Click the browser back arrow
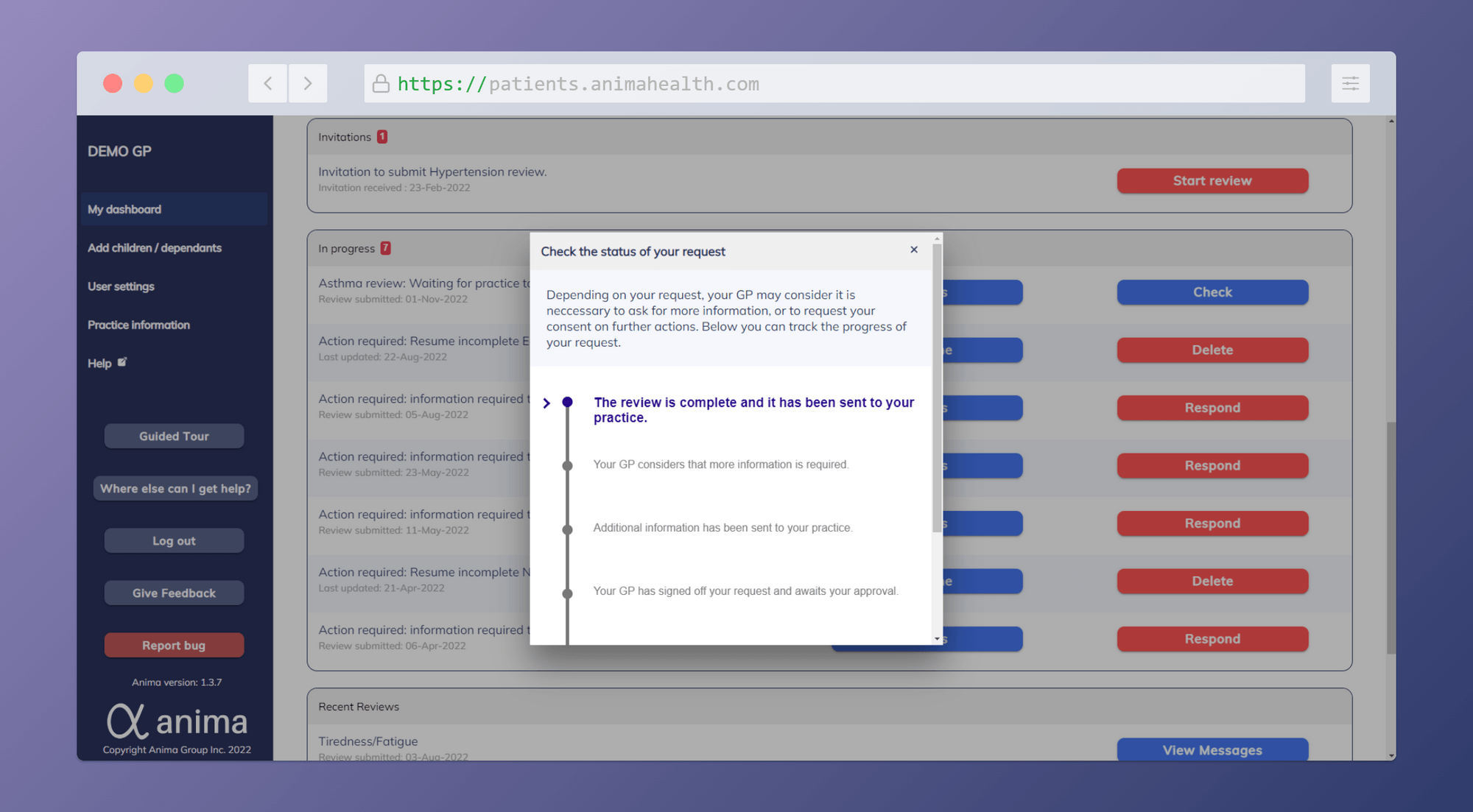 (x=268, y=83)
